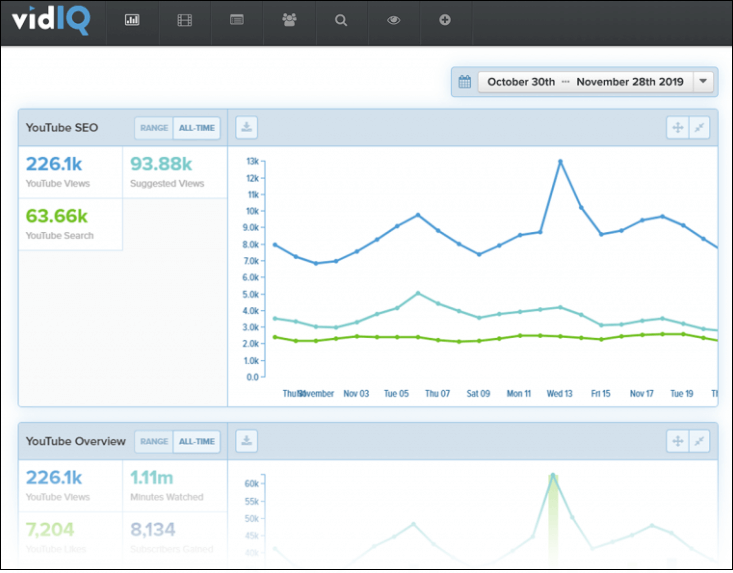Collapse the YouTube SEO panel
Viewport: 733px width, 573px height.
[x=699, y=128]
